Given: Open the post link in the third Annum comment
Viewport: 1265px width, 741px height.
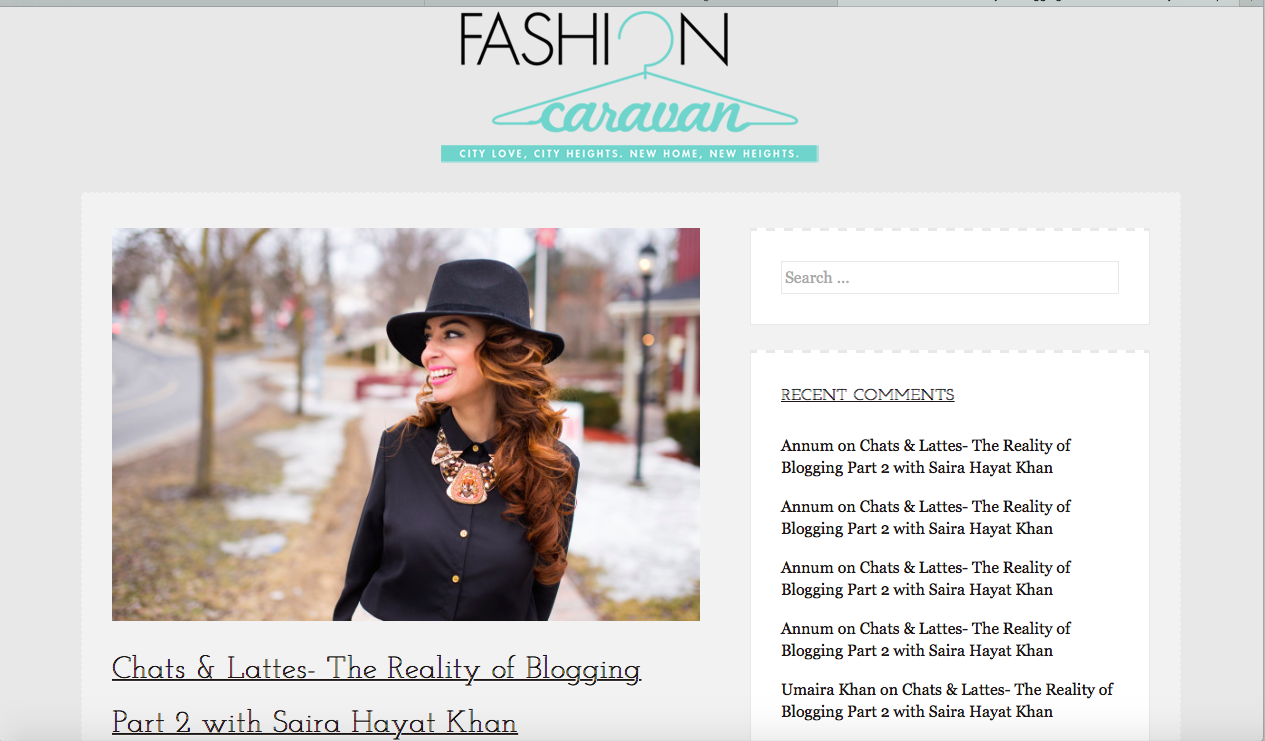Looking at the screenshot, I should coord(925,579).
